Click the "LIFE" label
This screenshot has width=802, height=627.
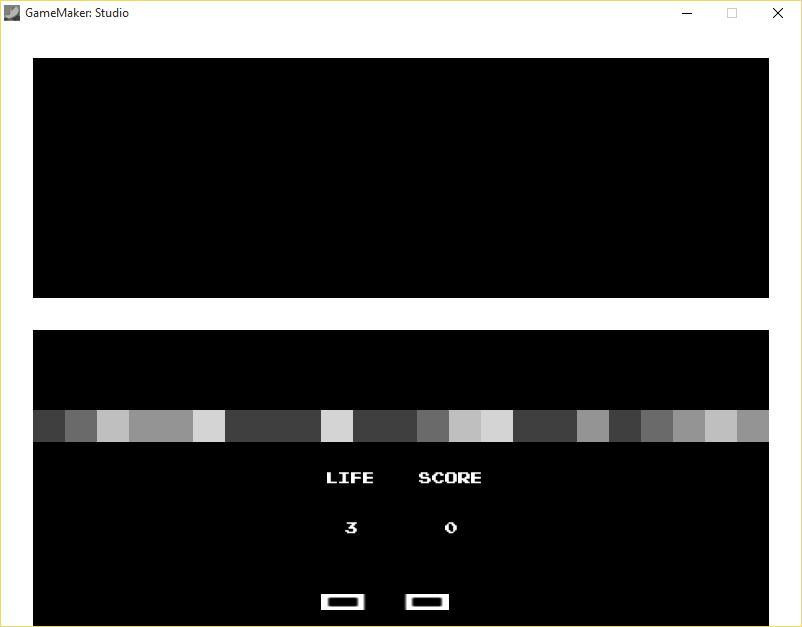[x=350, y=478]
